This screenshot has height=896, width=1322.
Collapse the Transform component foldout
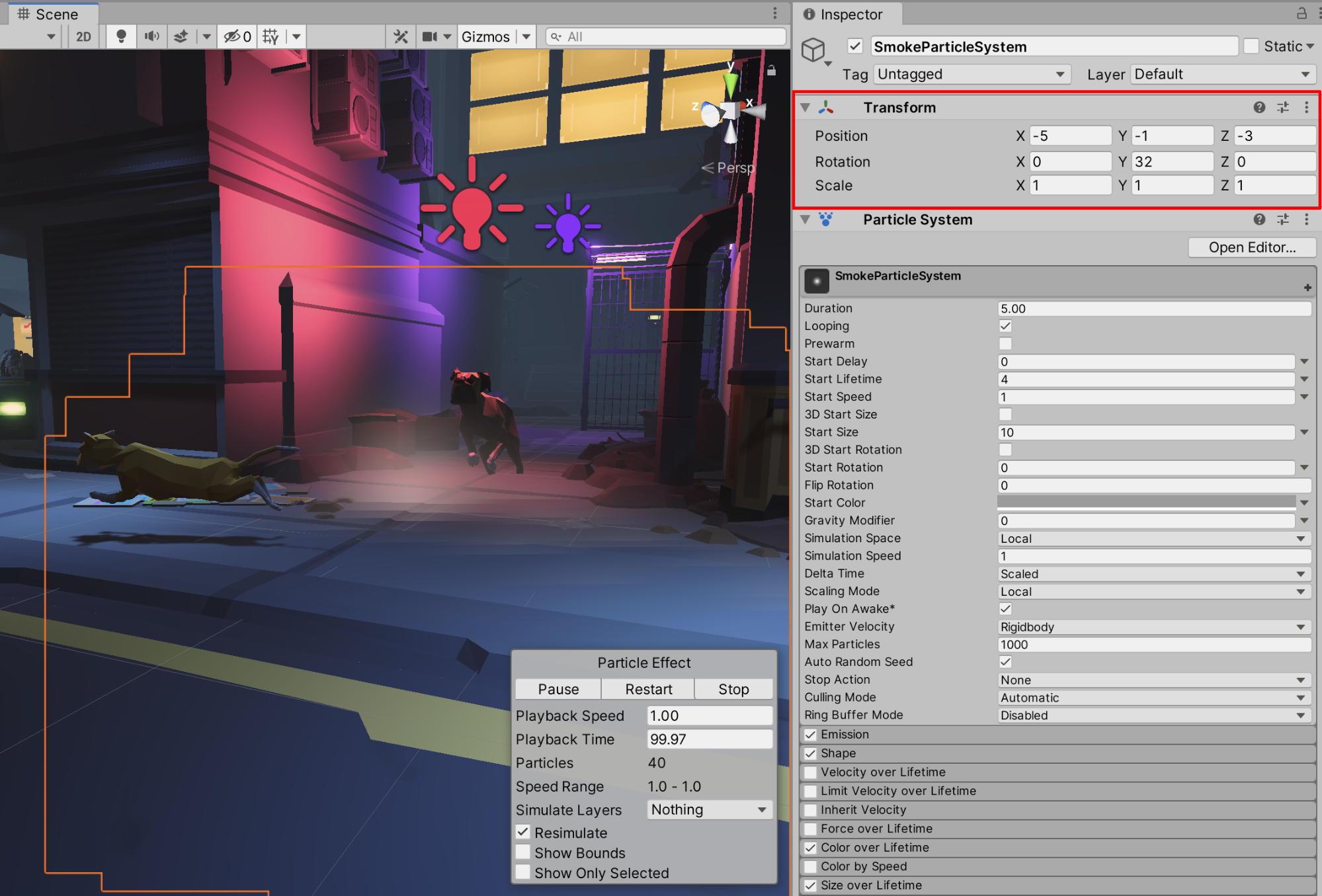coord(805,107)
